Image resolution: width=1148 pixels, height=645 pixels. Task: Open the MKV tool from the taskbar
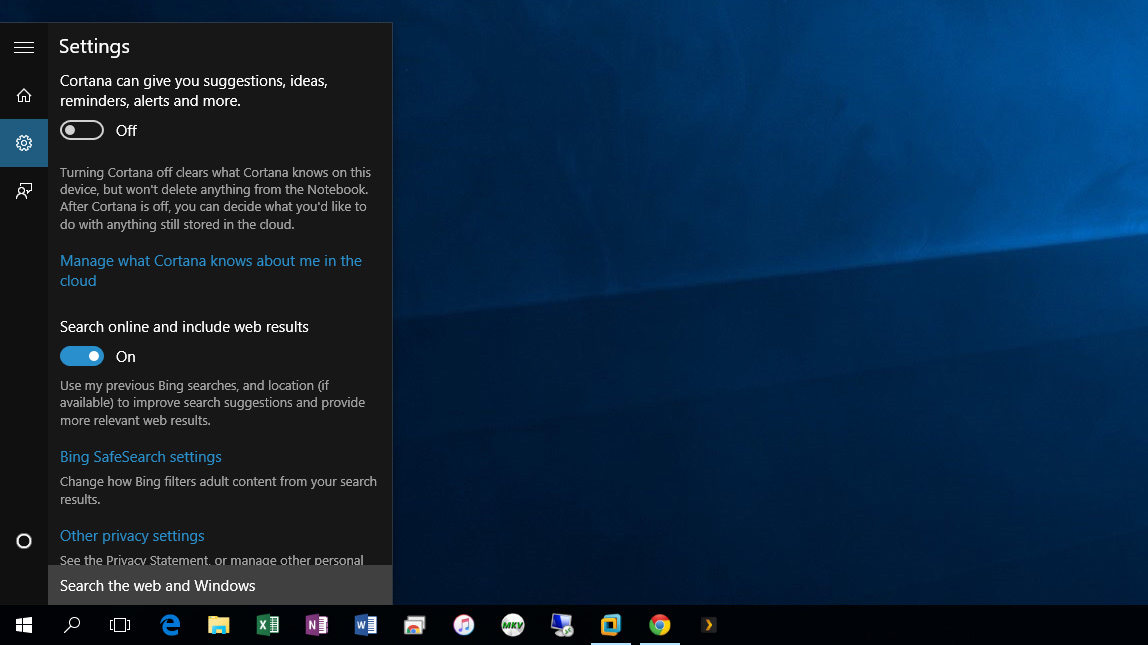[512, 624]
